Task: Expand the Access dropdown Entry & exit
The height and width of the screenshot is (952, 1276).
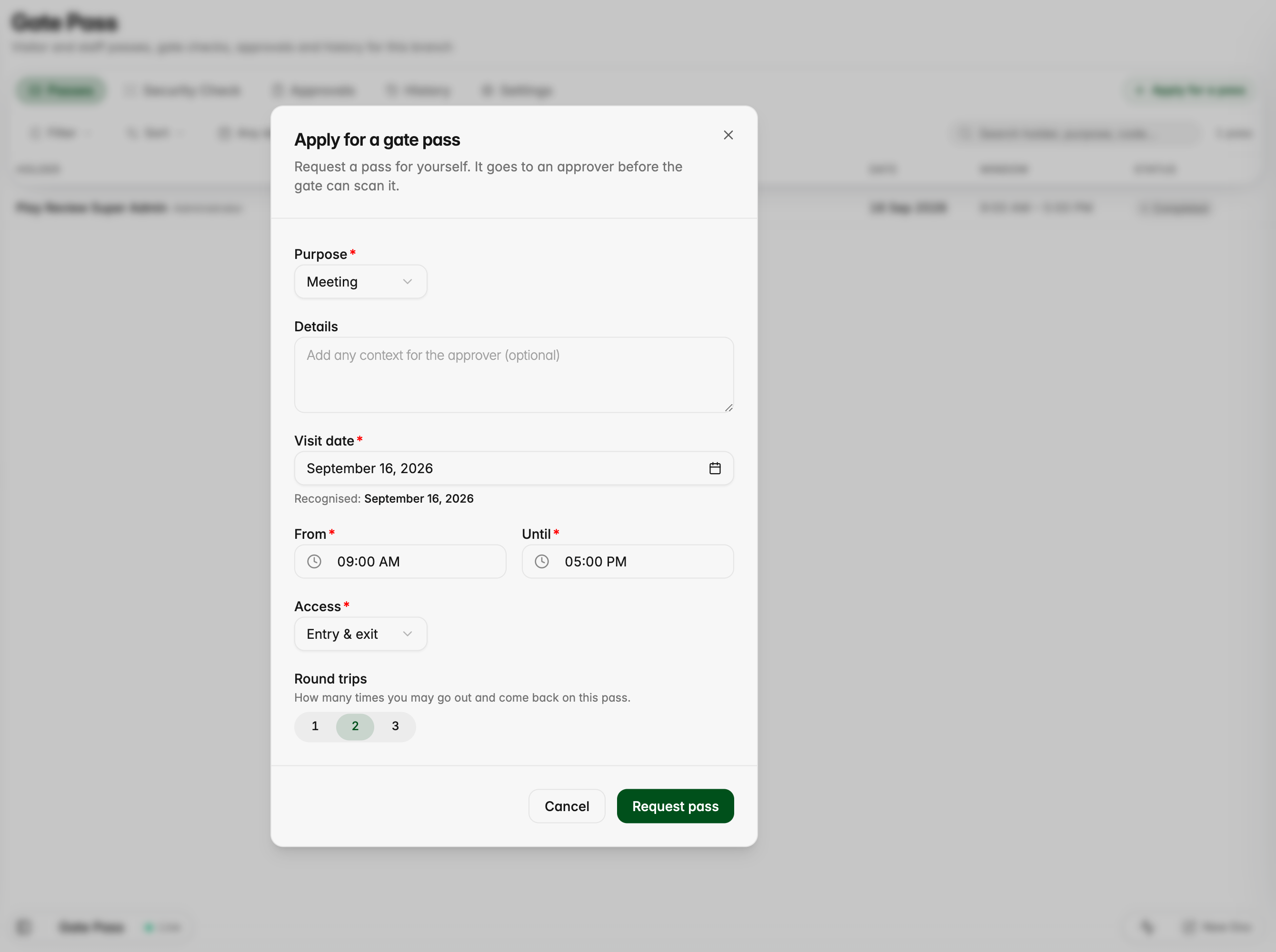Action: tap(360, 634)
